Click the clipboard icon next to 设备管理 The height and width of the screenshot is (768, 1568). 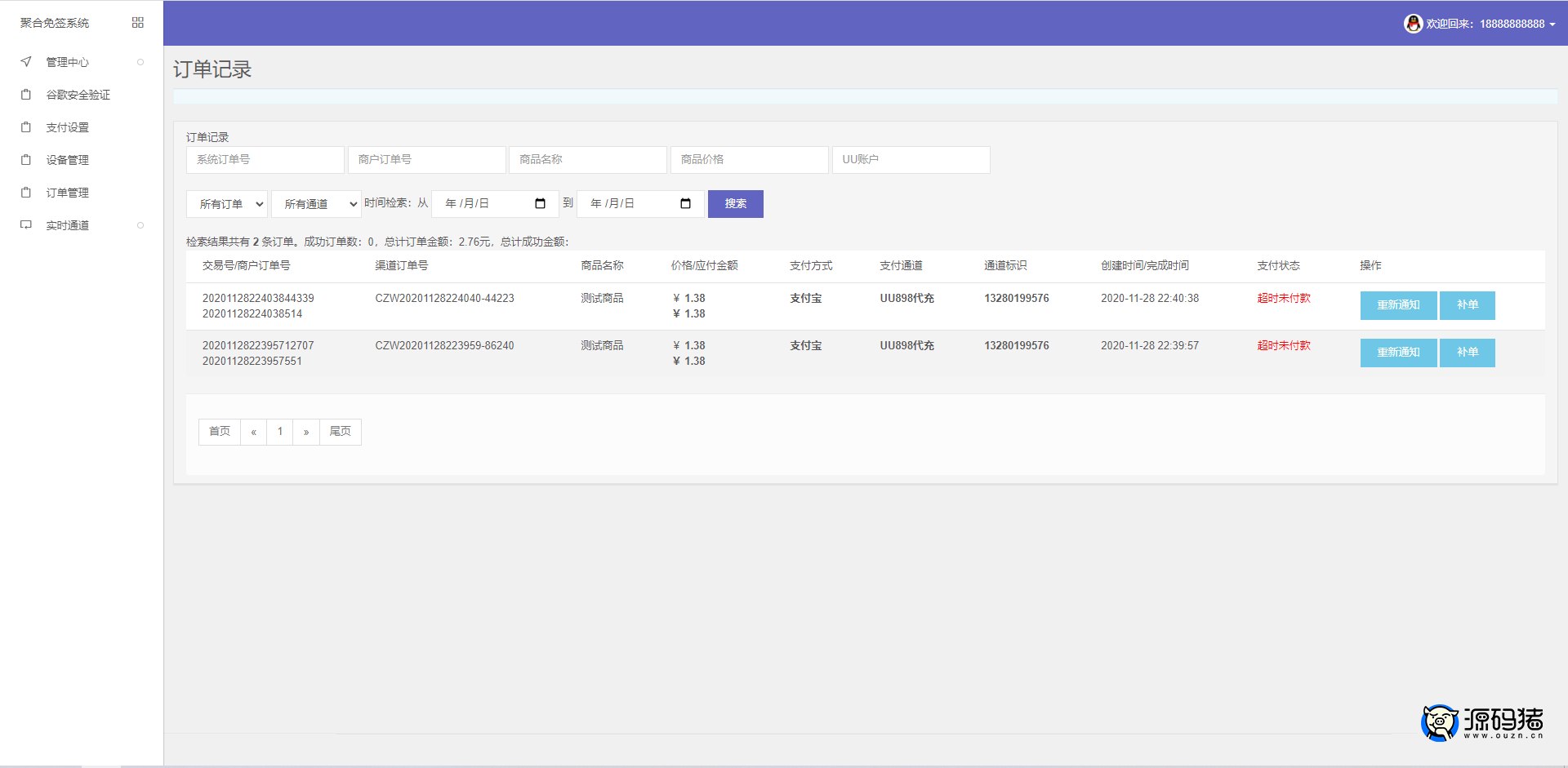[26, 160]
